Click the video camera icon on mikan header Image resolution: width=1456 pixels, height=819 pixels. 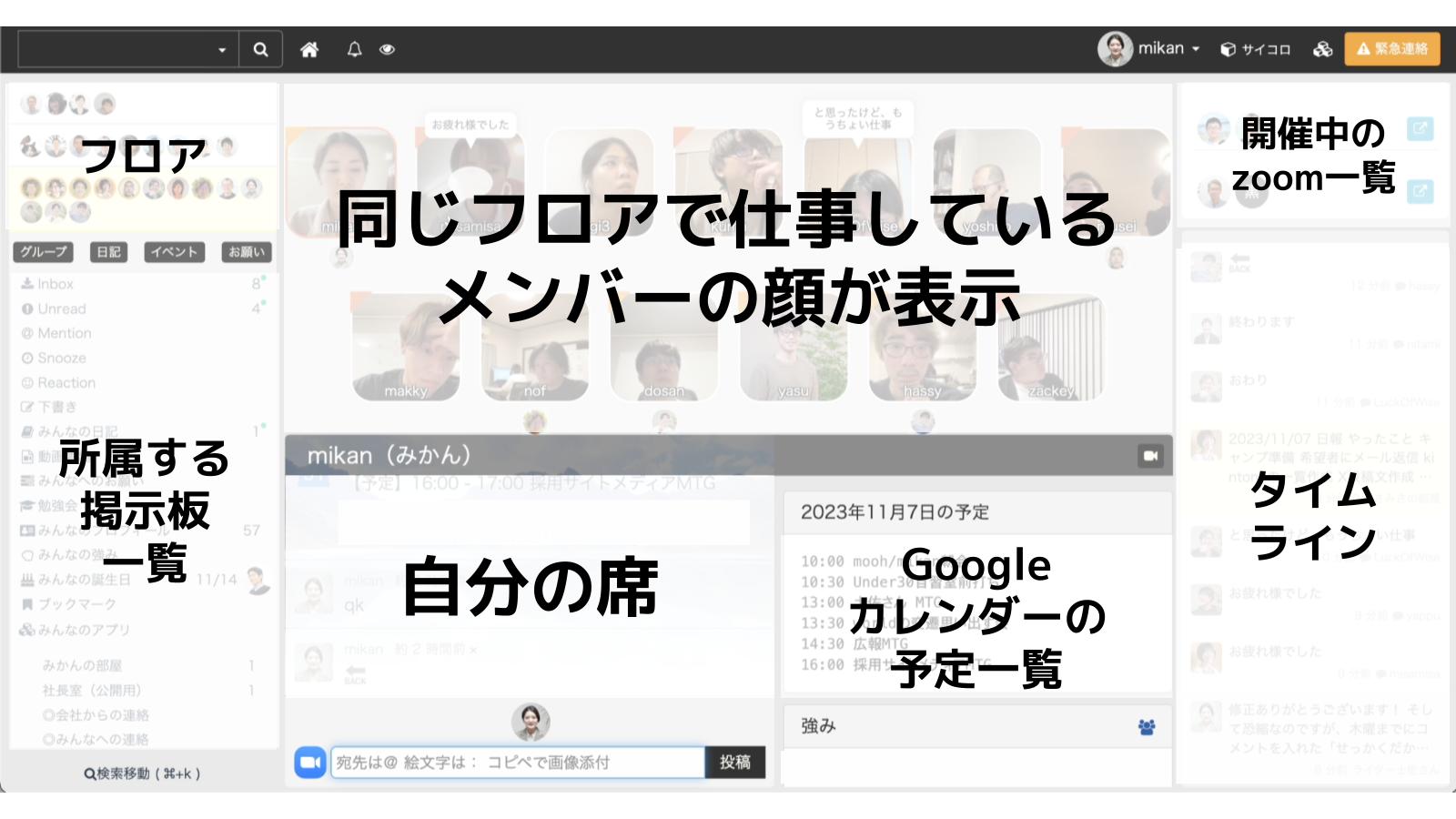coord(1150,455)
